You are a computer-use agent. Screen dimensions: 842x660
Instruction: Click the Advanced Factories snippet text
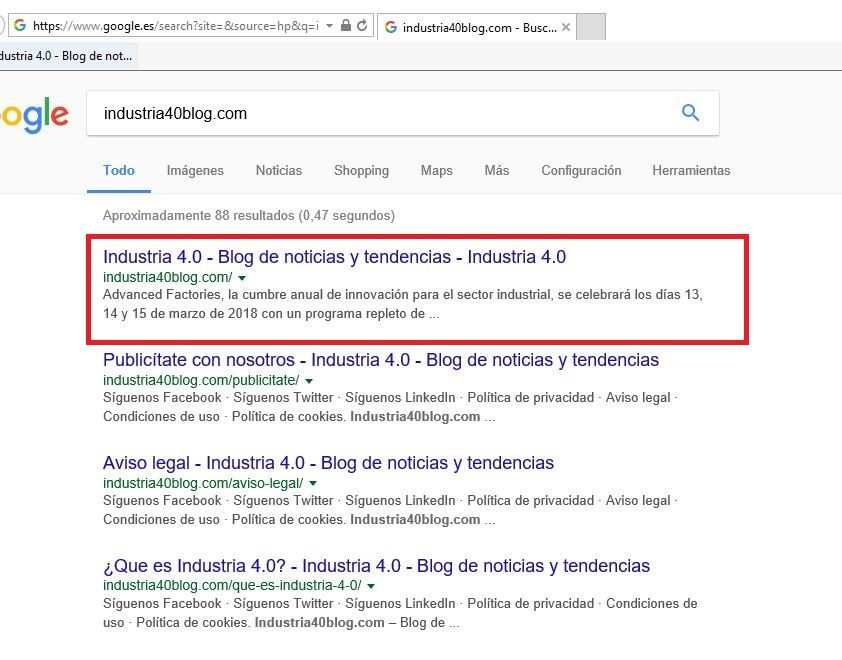click(403, 304)
